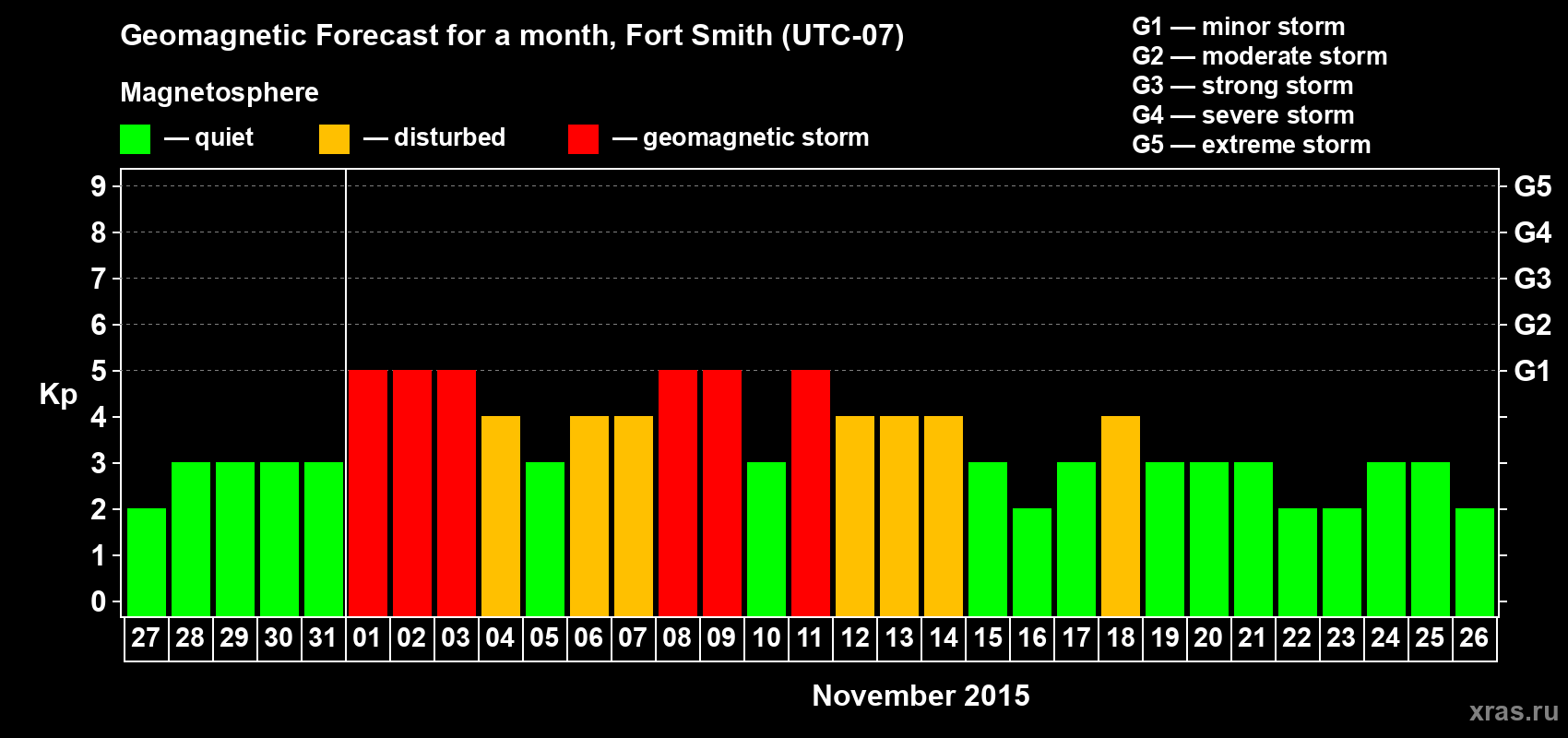Click the G4 right-axis label
Image resolution: width=1568 pixels, height=738 pixels.
coord(1533,232)
